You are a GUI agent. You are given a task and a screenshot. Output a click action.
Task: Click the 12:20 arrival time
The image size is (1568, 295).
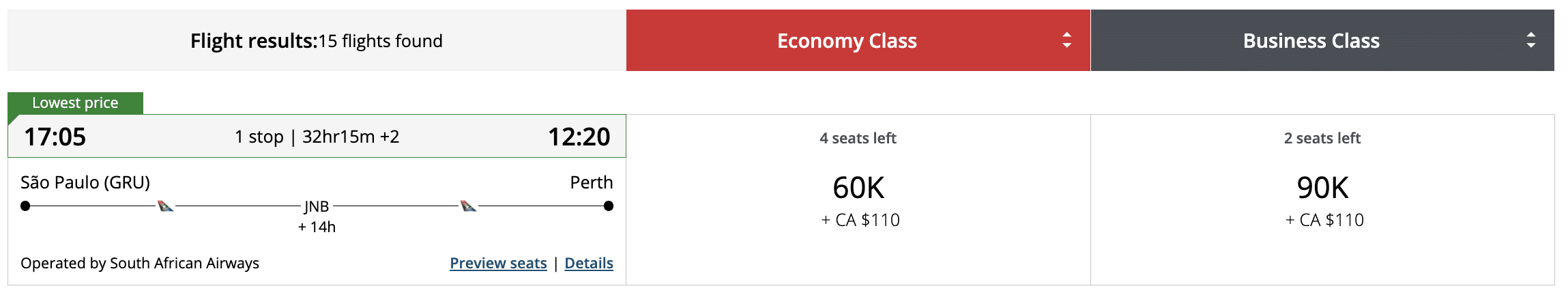point(579,137)
